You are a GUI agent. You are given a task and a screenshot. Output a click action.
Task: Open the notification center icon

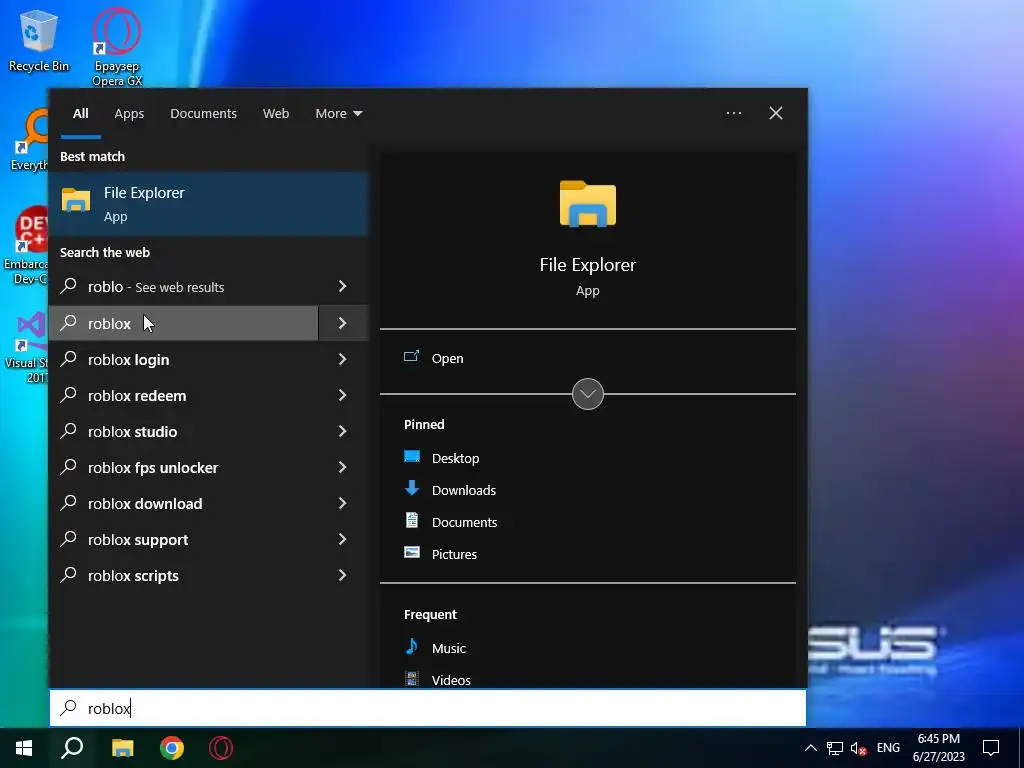point(991,748)
